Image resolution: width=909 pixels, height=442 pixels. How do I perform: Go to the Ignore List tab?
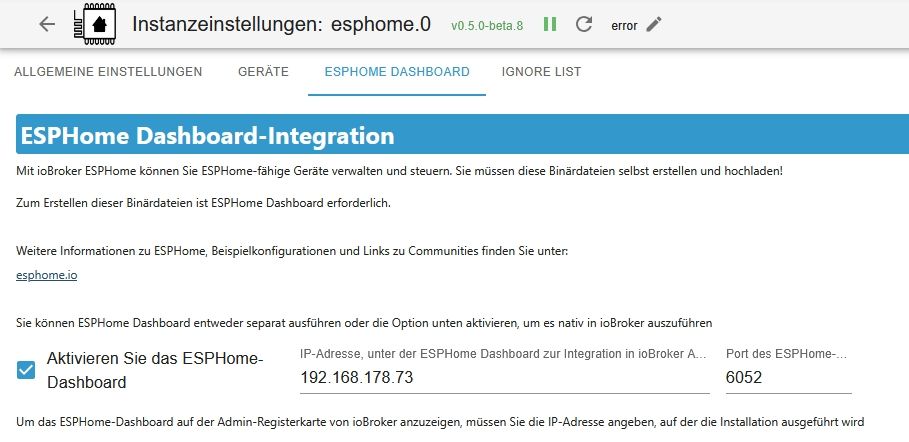coord(541,72)
